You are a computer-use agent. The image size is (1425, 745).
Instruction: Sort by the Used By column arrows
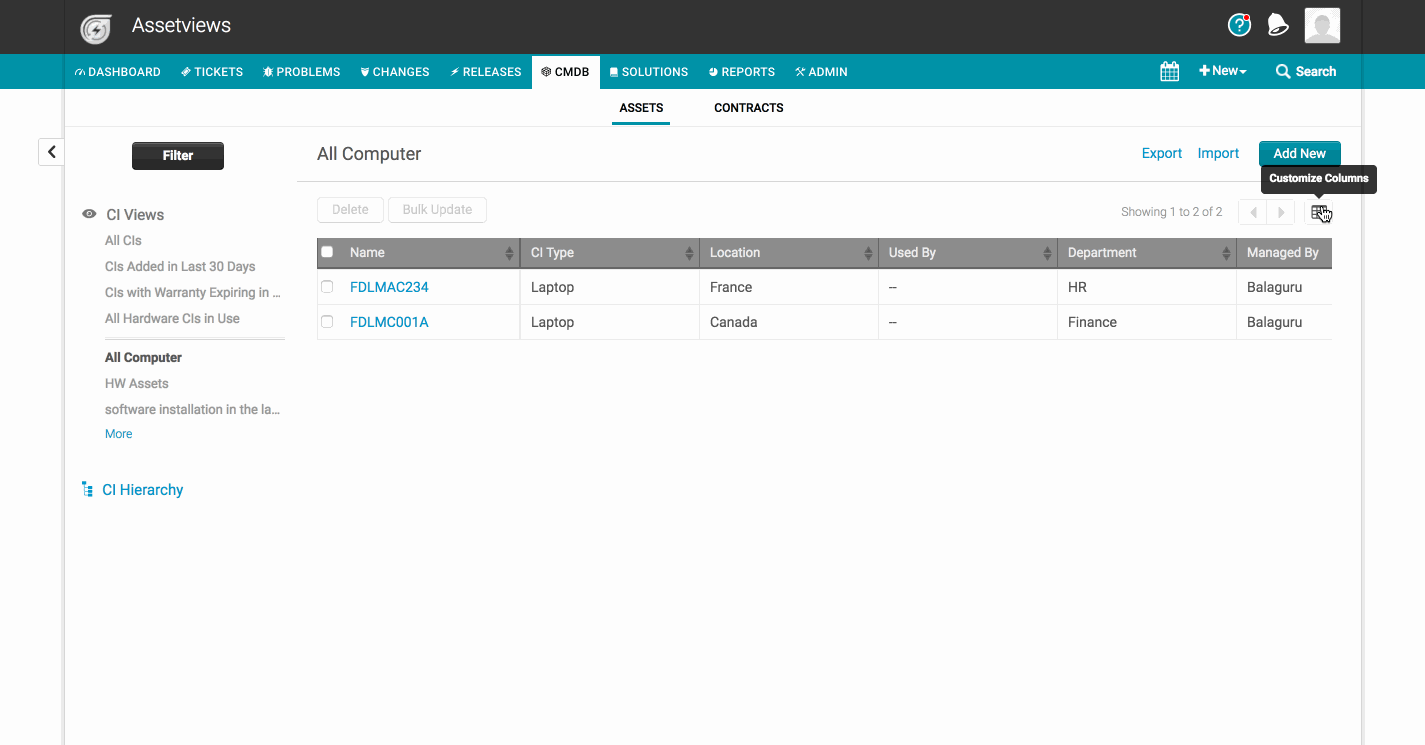click(1047, 254)
